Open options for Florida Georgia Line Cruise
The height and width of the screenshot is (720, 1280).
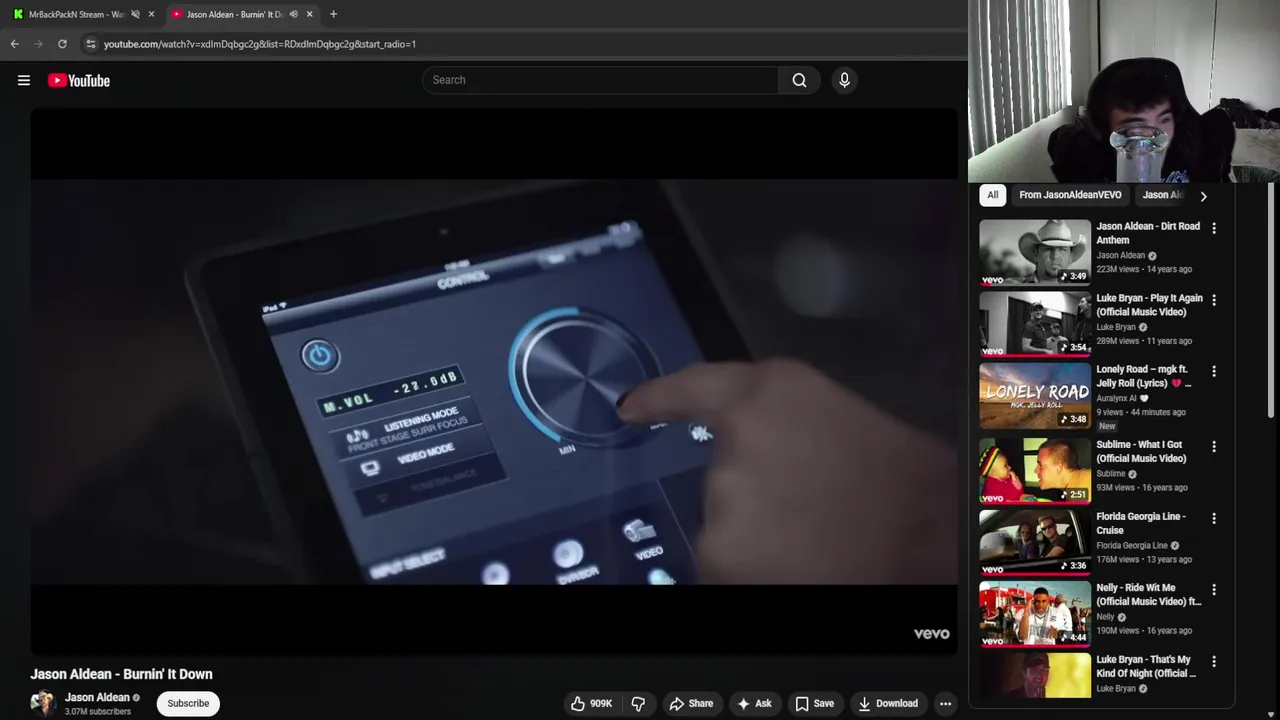1214,519
